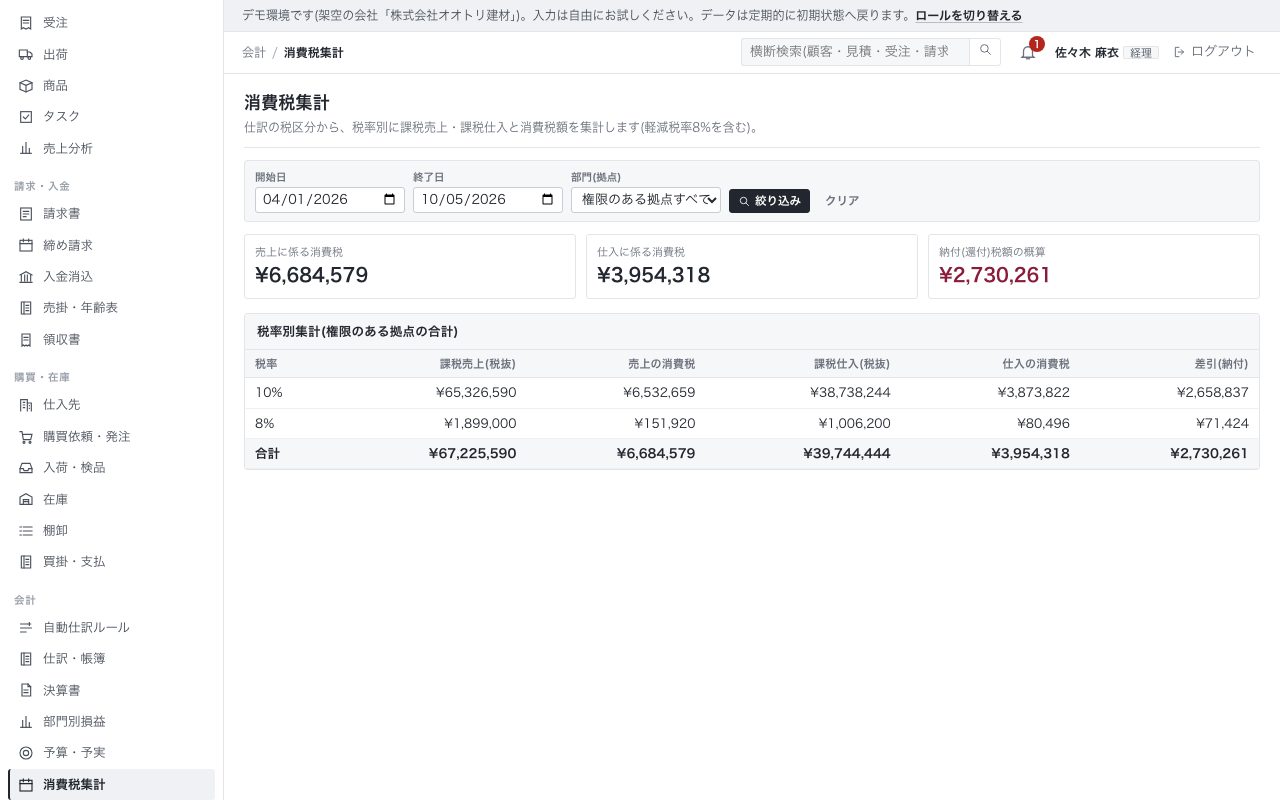Go to 仕入先 menu item
The image size is (1280, 800).
point(111,405)
